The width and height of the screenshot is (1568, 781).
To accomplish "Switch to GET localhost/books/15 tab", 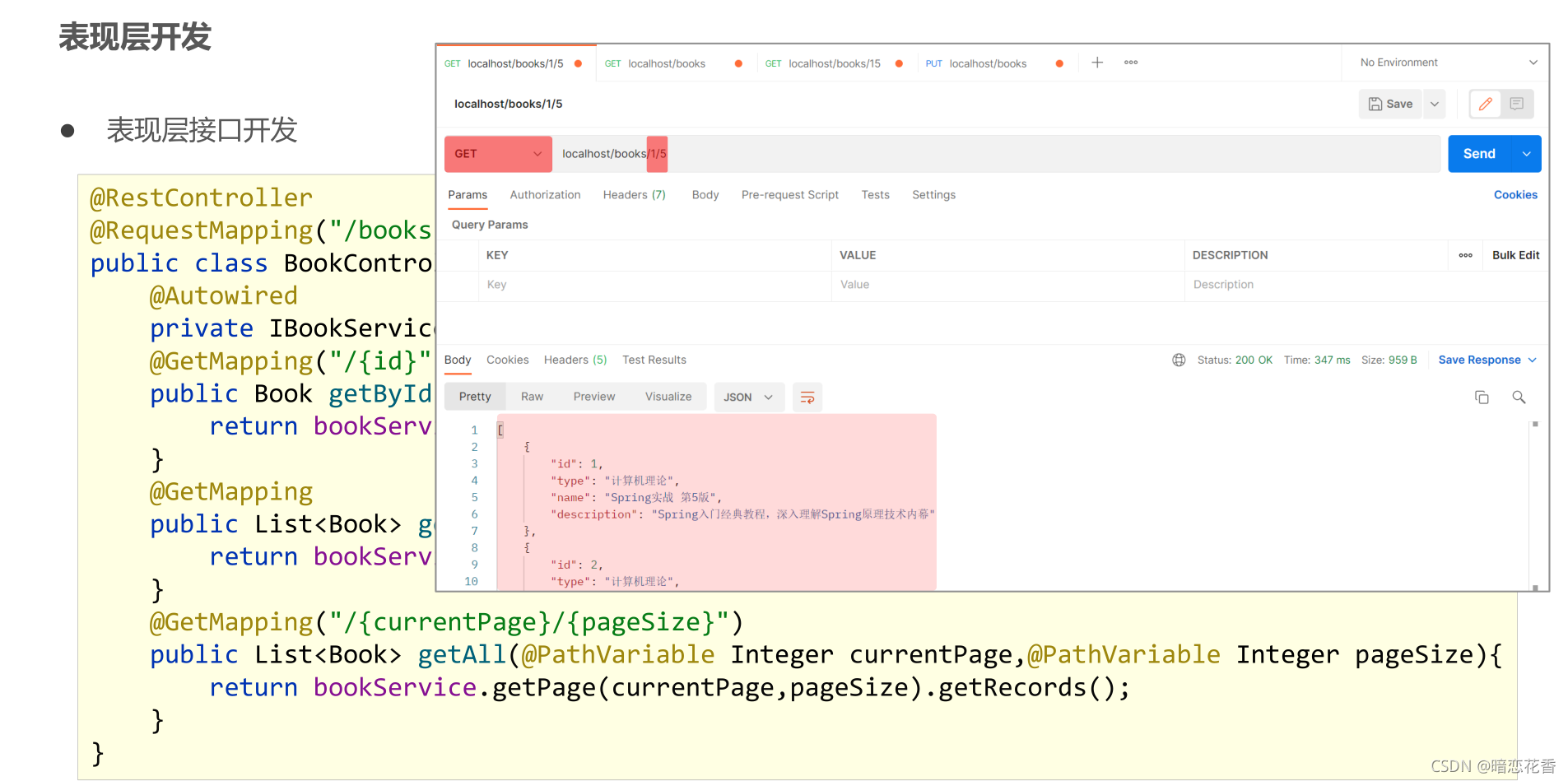I will pos(835,63).
